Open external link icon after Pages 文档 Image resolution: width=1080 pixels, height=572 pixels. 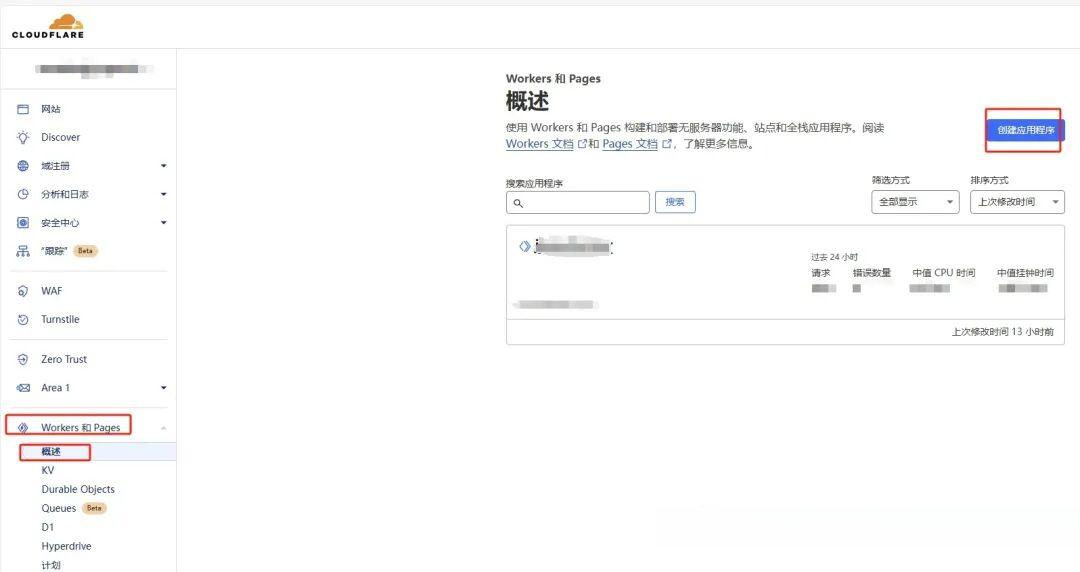(667, 144)
